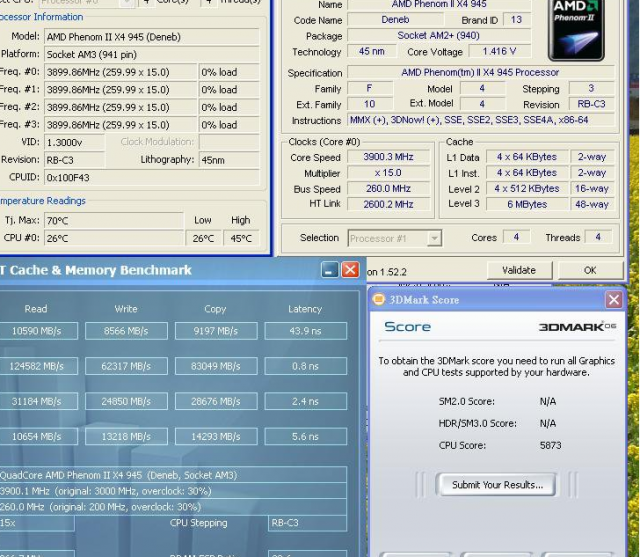Click the Tj. Max value 70°C
Viewport: 640px width, 557px height.
[114, 221]
